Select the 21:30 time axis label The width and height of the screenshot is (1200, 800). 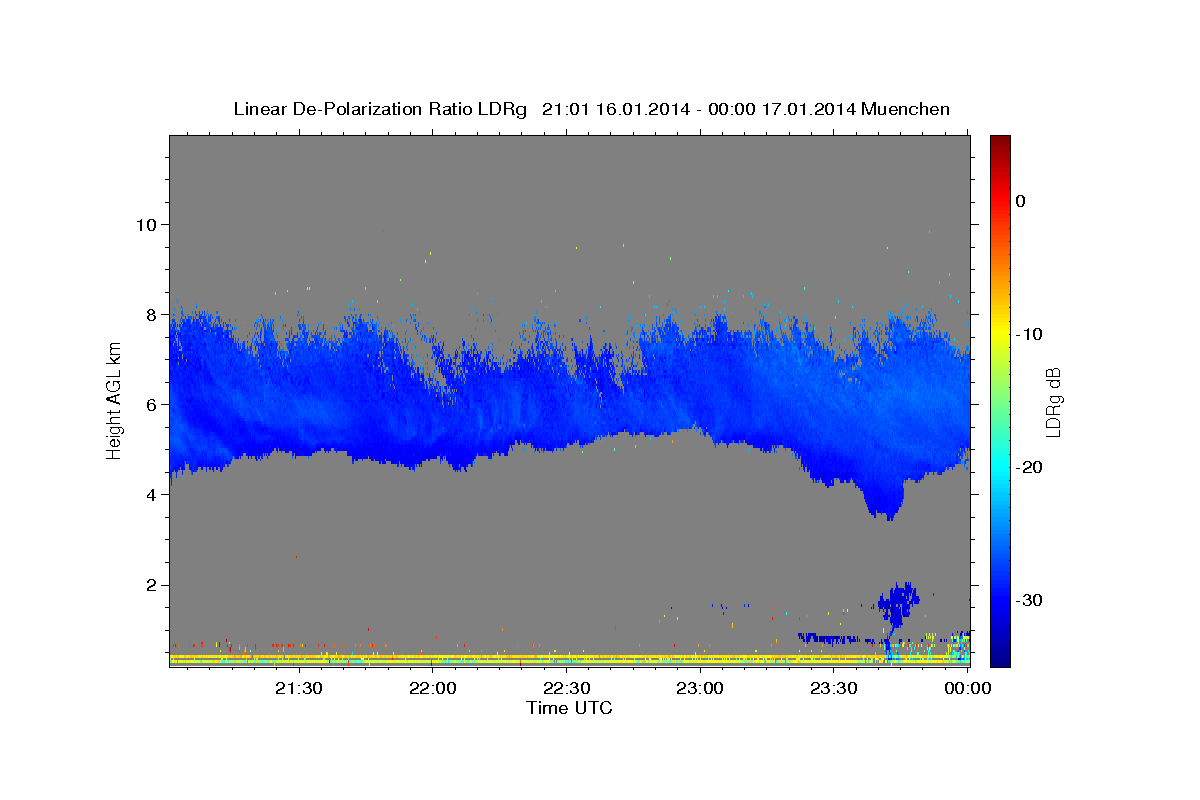[298, 688]
